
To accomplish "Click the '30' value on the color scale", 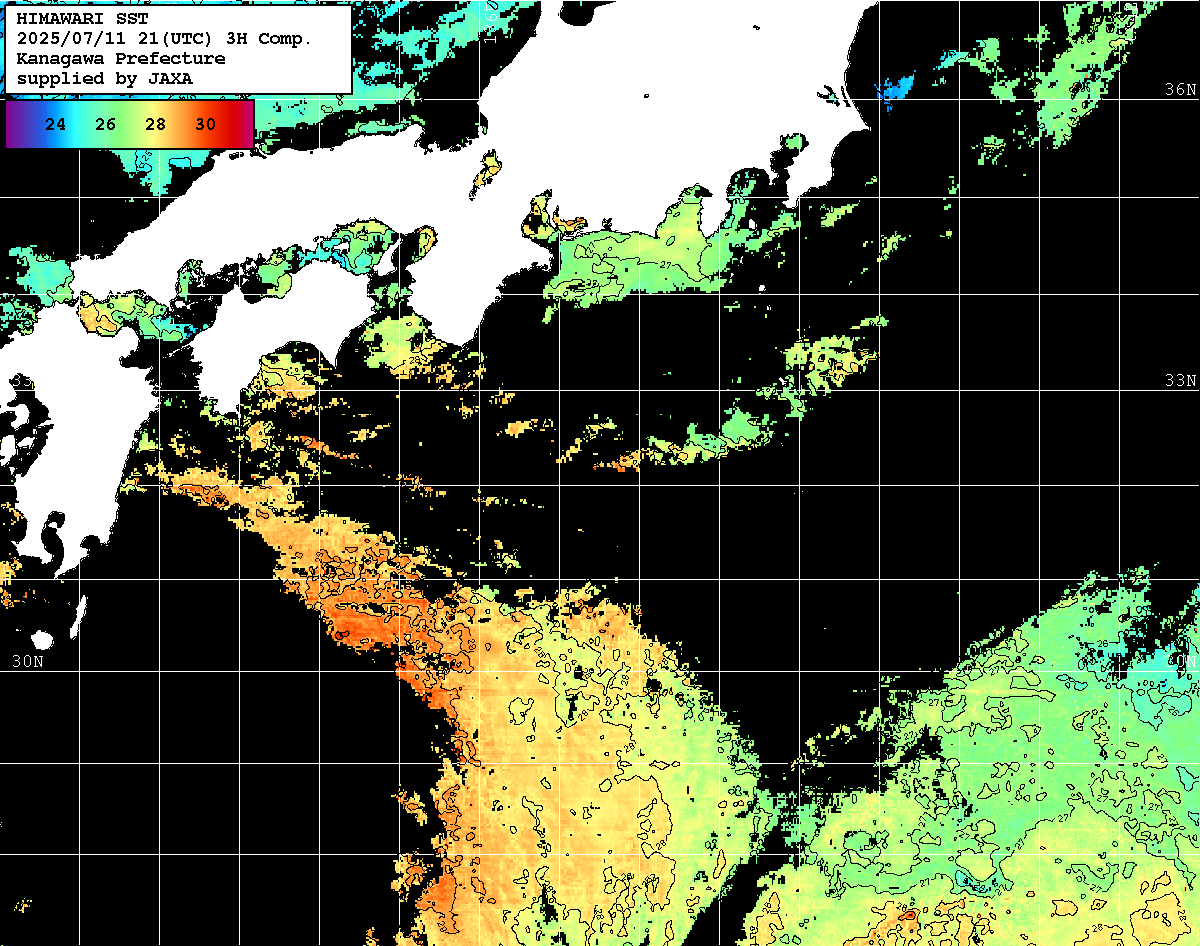I will point(205,125).
